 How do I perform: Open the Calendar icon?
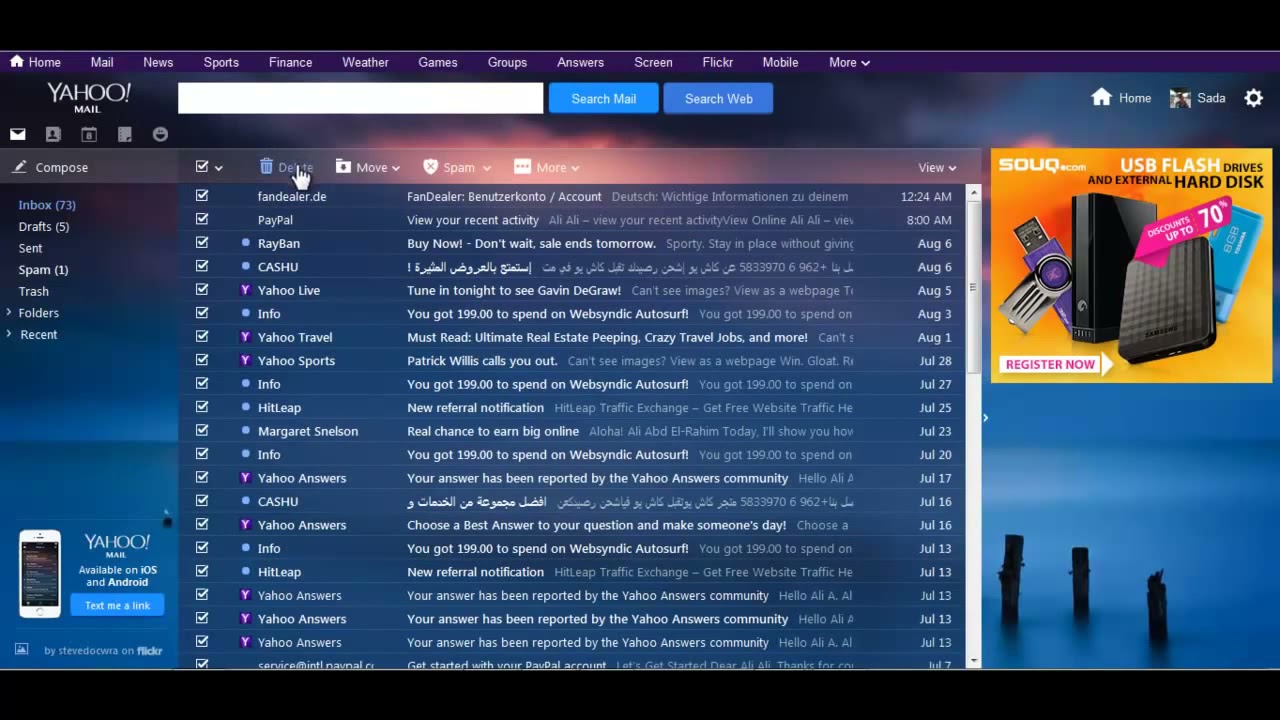(x=89, y=134)
